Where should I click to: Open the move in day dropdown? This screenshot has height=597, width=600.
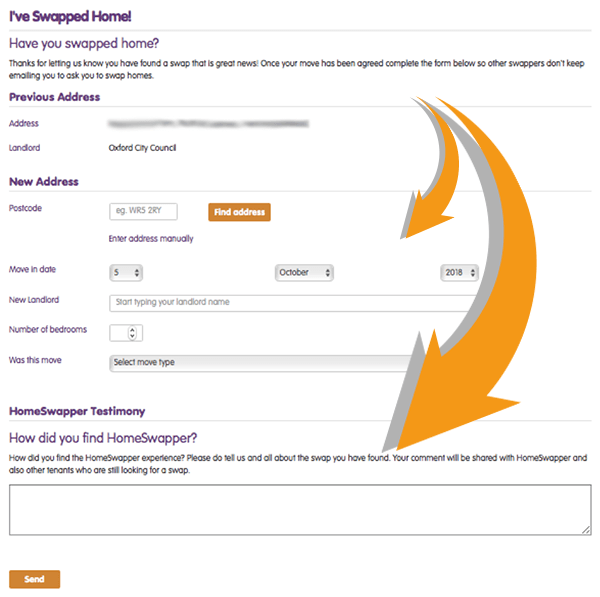126,273
